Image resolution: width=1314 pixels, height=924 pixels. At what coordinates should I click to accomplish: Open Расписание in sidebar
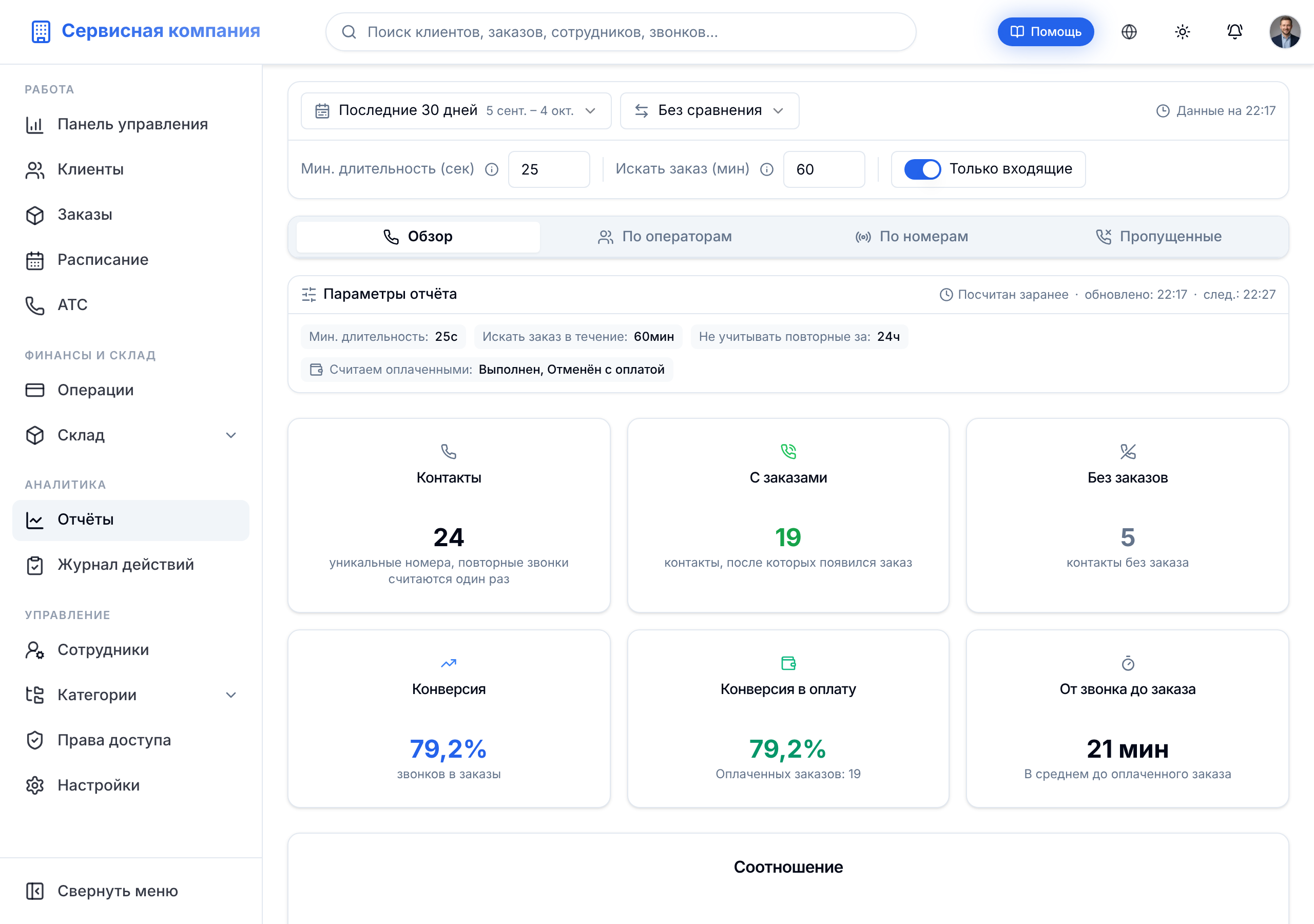[x=130, y=260]
